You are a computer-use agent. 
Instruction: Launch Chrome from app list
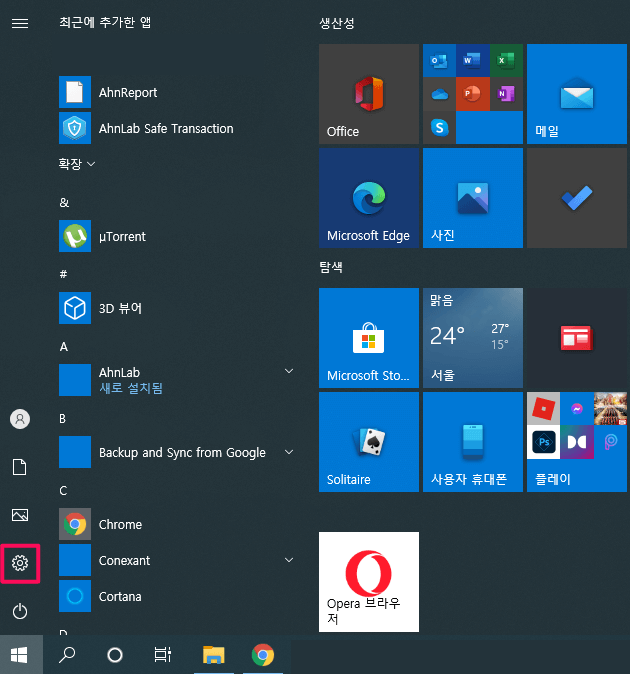pos(176,524)
